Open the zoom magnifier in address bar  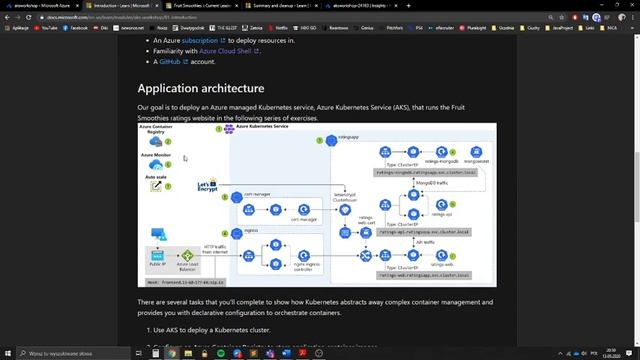click(551, 17)
